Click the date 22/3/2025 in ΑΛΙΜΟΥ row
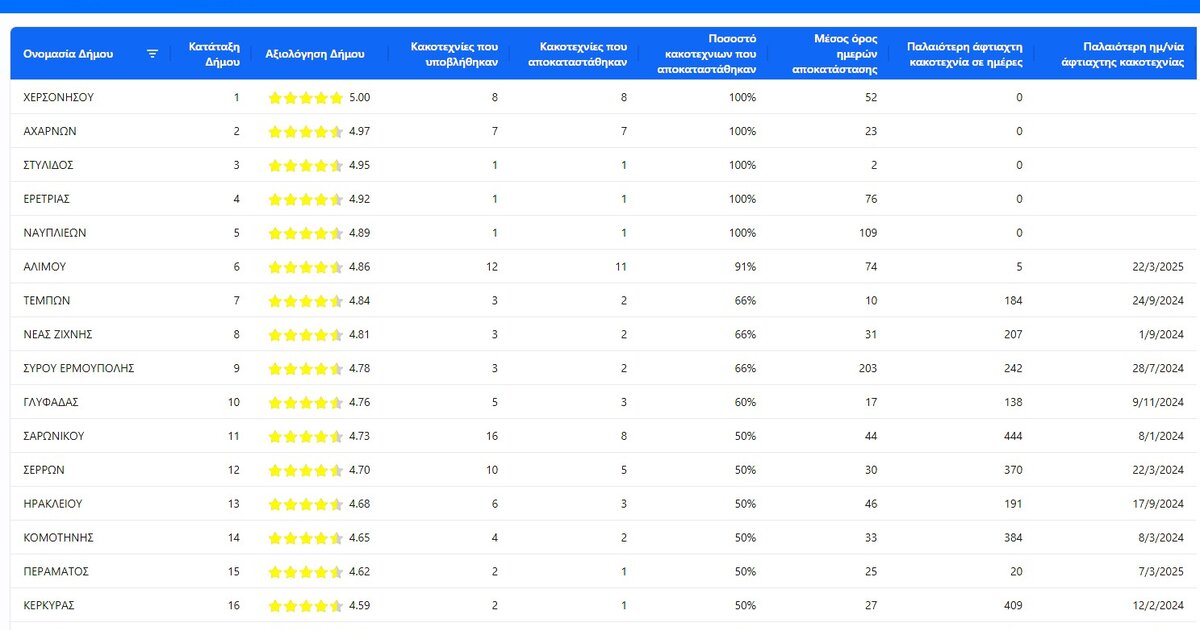 pos(1155,267)
